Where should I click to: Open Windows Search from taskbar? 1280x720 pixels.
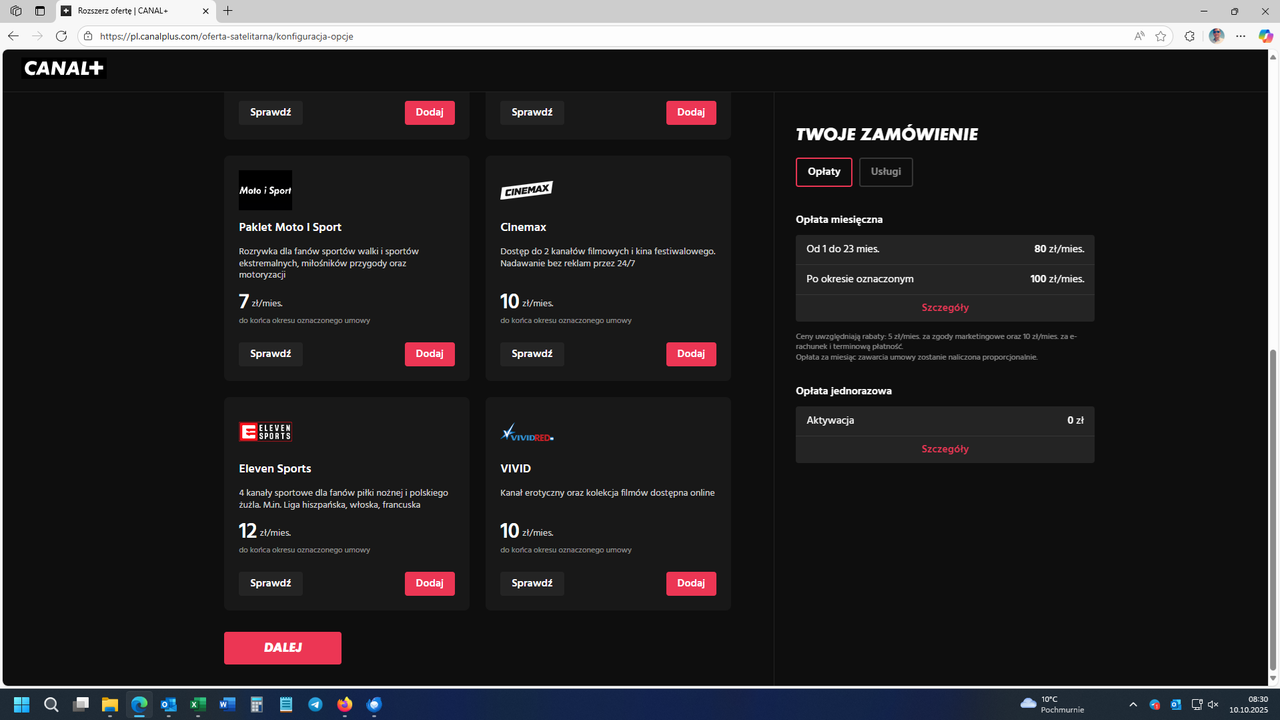pyautogui.click(x=51, y=704)
